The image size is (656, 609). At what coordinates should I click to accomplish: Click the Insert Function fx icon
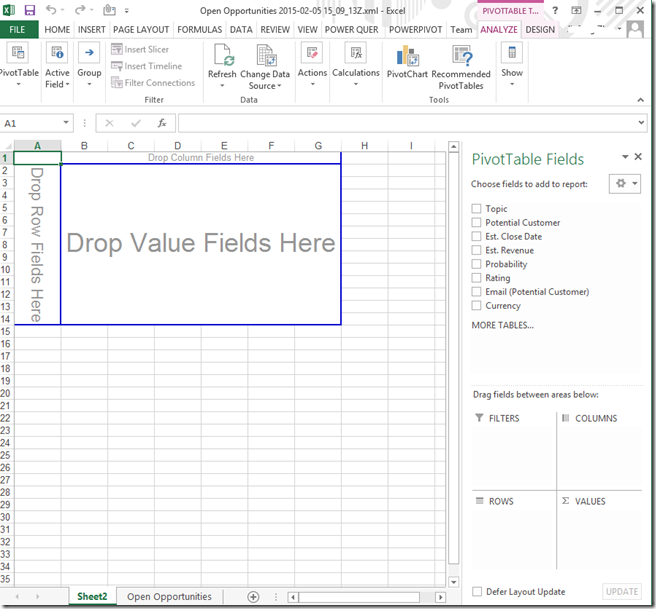[x=162, y=123]
